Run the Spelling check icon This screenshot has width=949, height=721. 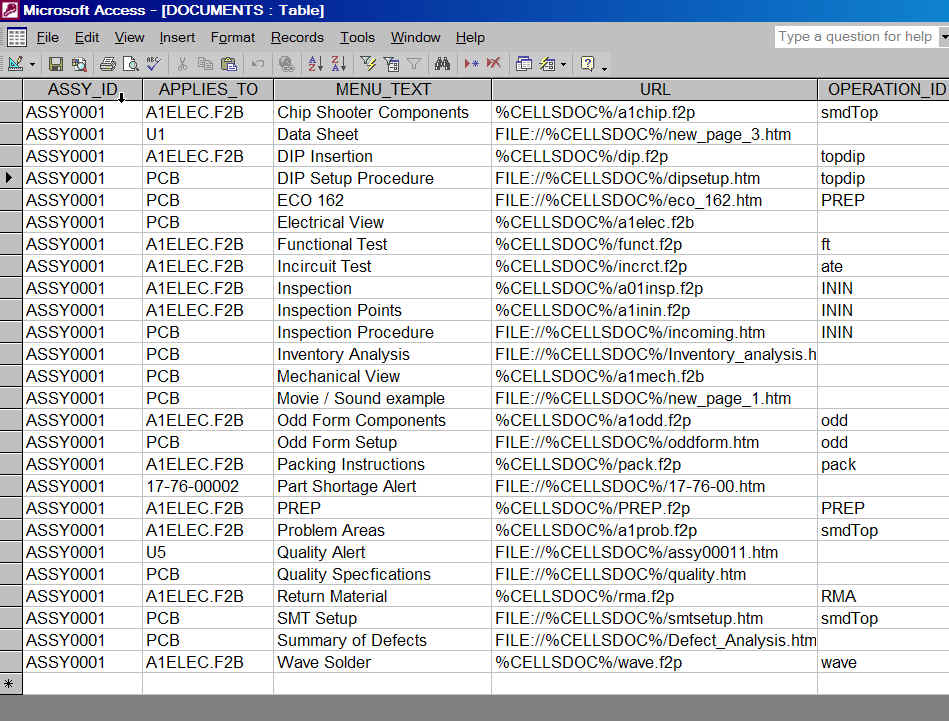[154, 64]
